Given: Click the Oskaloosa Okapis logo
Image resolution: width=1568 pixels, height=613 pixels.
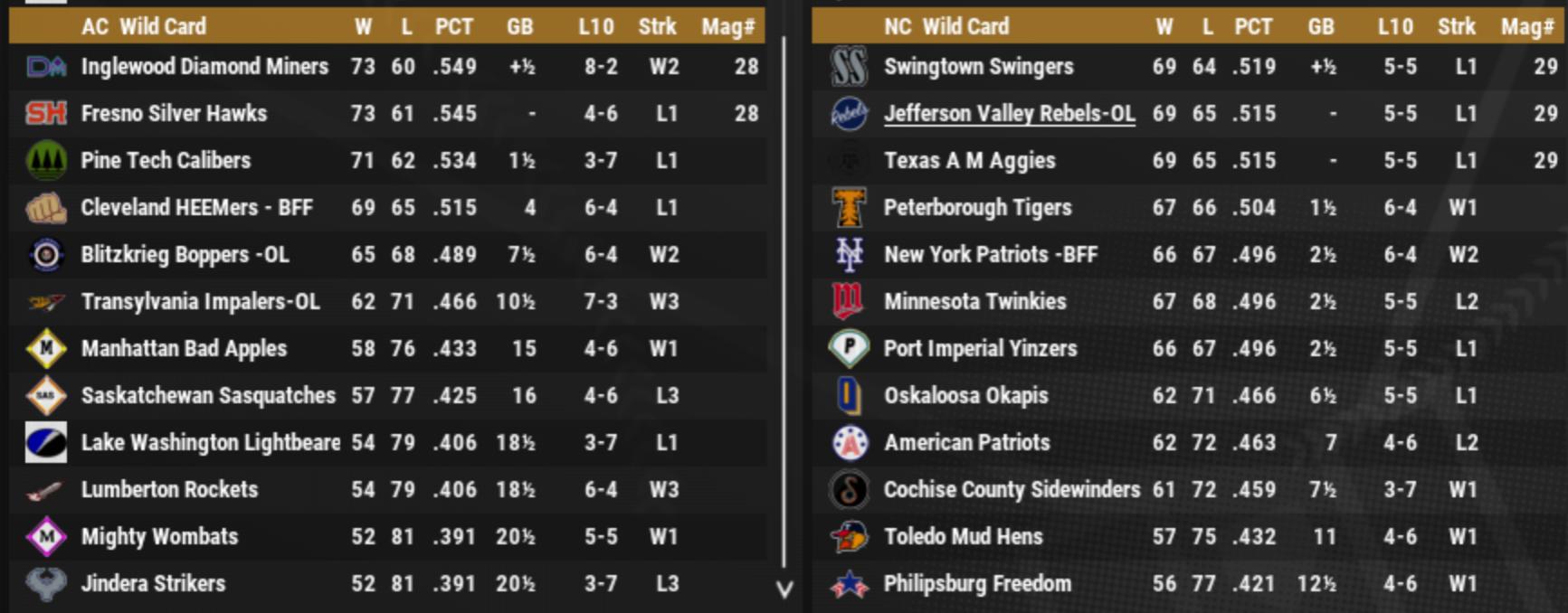Looking at the screenshot, I should (849, 396).
